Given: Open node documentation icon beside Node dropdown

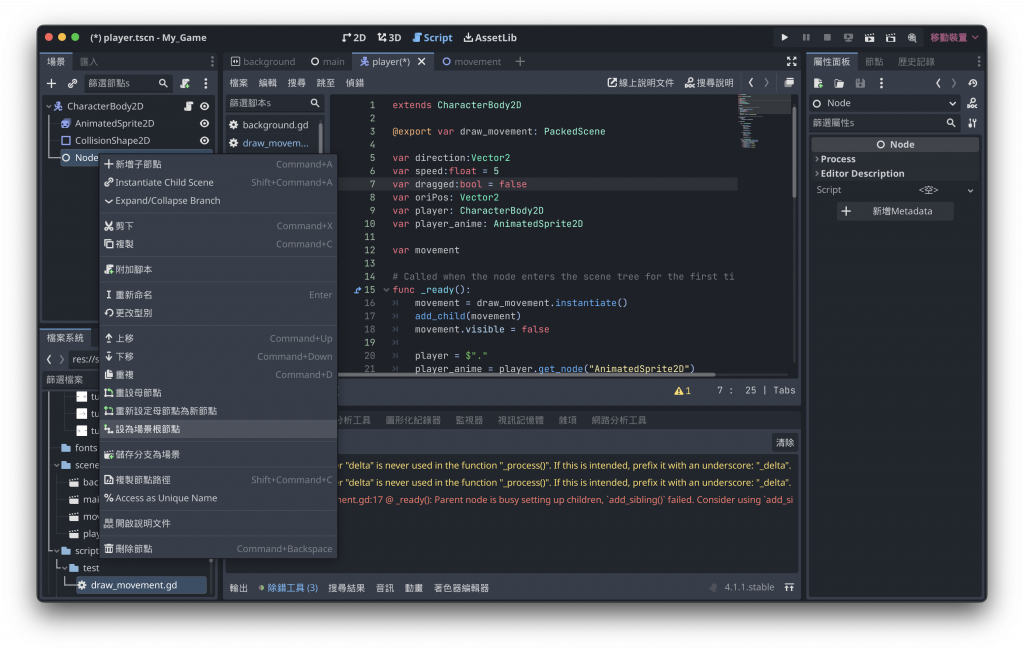Looking at the screenshot, I should (972, 103).
